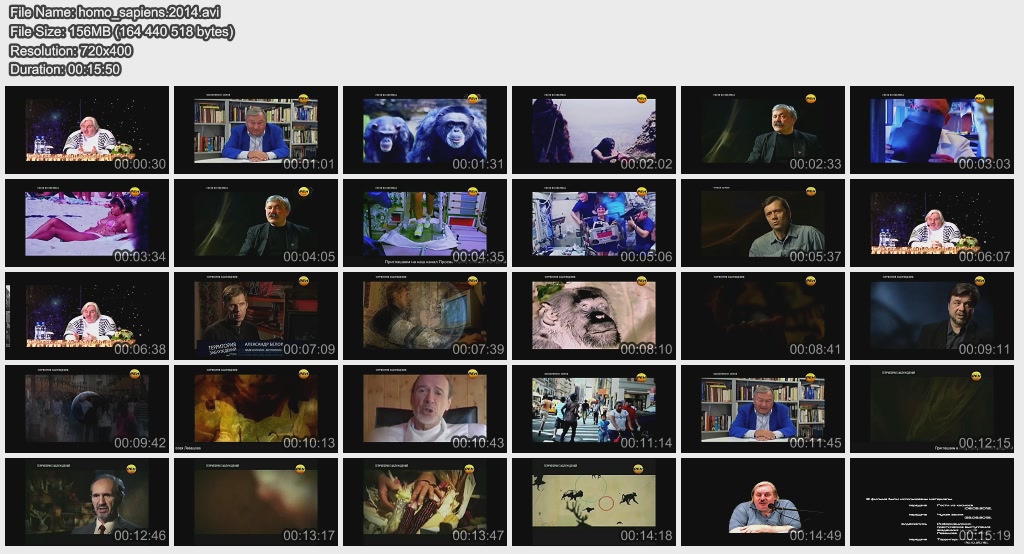Select the speaker with microphone at 00:14:49
This screenshot has height=554, width=1024.
[x=763, y=502]
